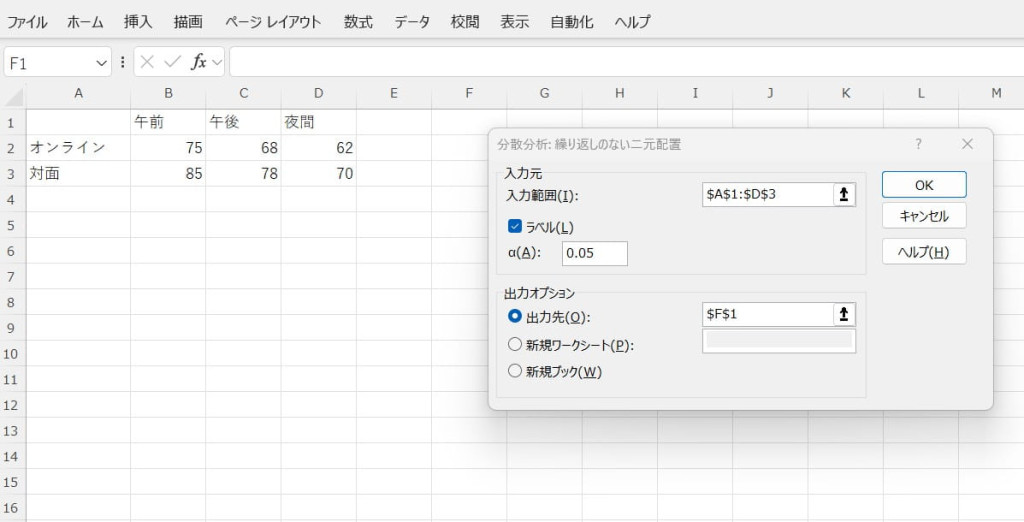
Task: Select cell B2 containing 75
Action: point(168,148)
